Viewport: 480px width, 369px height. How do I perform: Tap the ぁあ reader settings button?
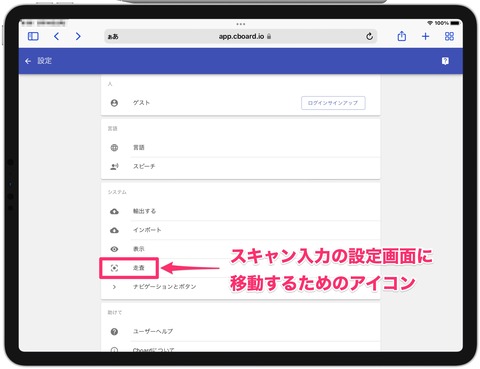pos(113,37)
